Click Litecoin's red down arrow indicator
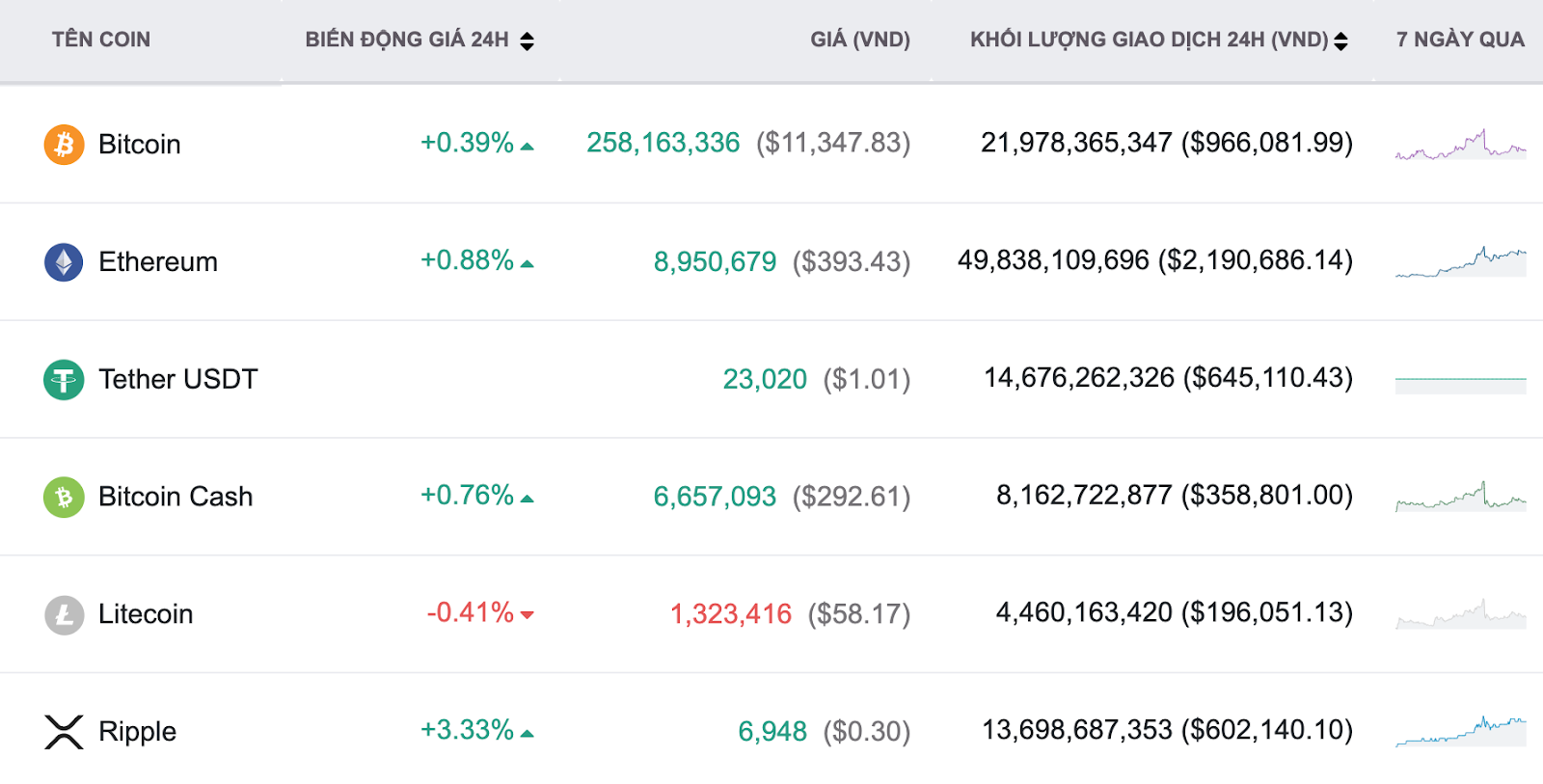1543x784 pixels. (527, 614)
